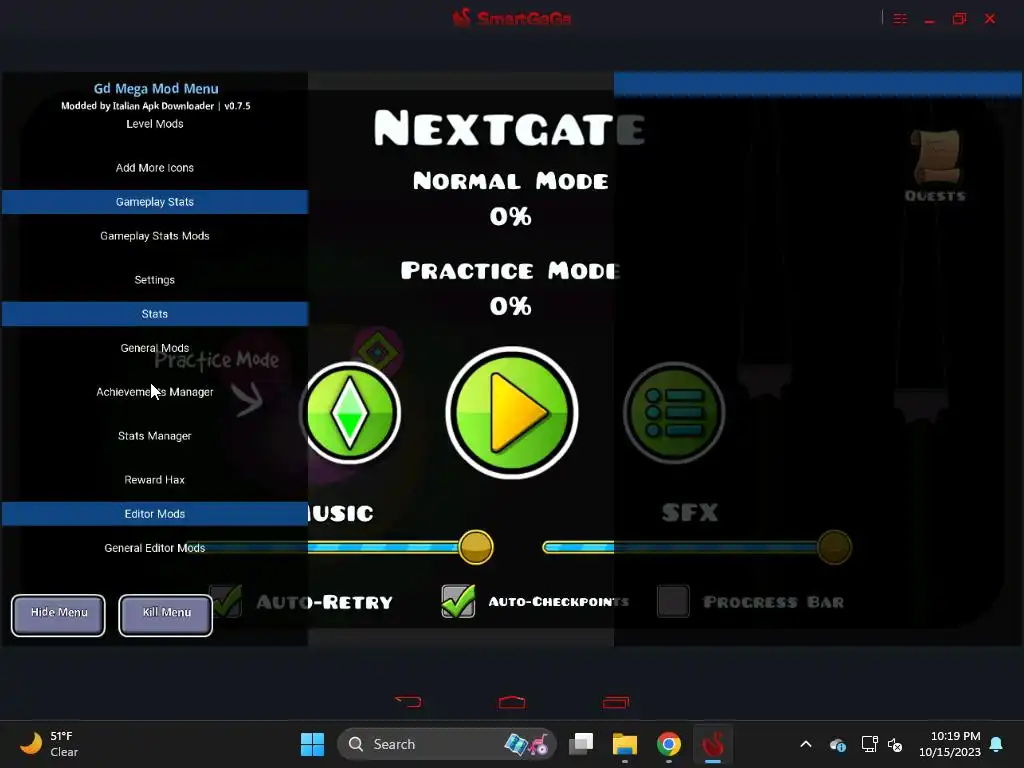1024x768 pixels.
Task: Open Settings in the mod menu
Action: pyautogui.click(x=155, y=280)
